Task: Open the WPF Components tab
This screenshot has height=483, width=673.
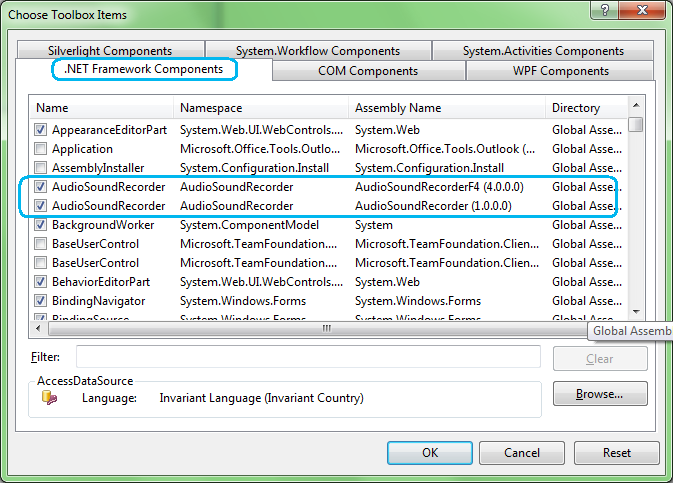Action: point(560,71)
